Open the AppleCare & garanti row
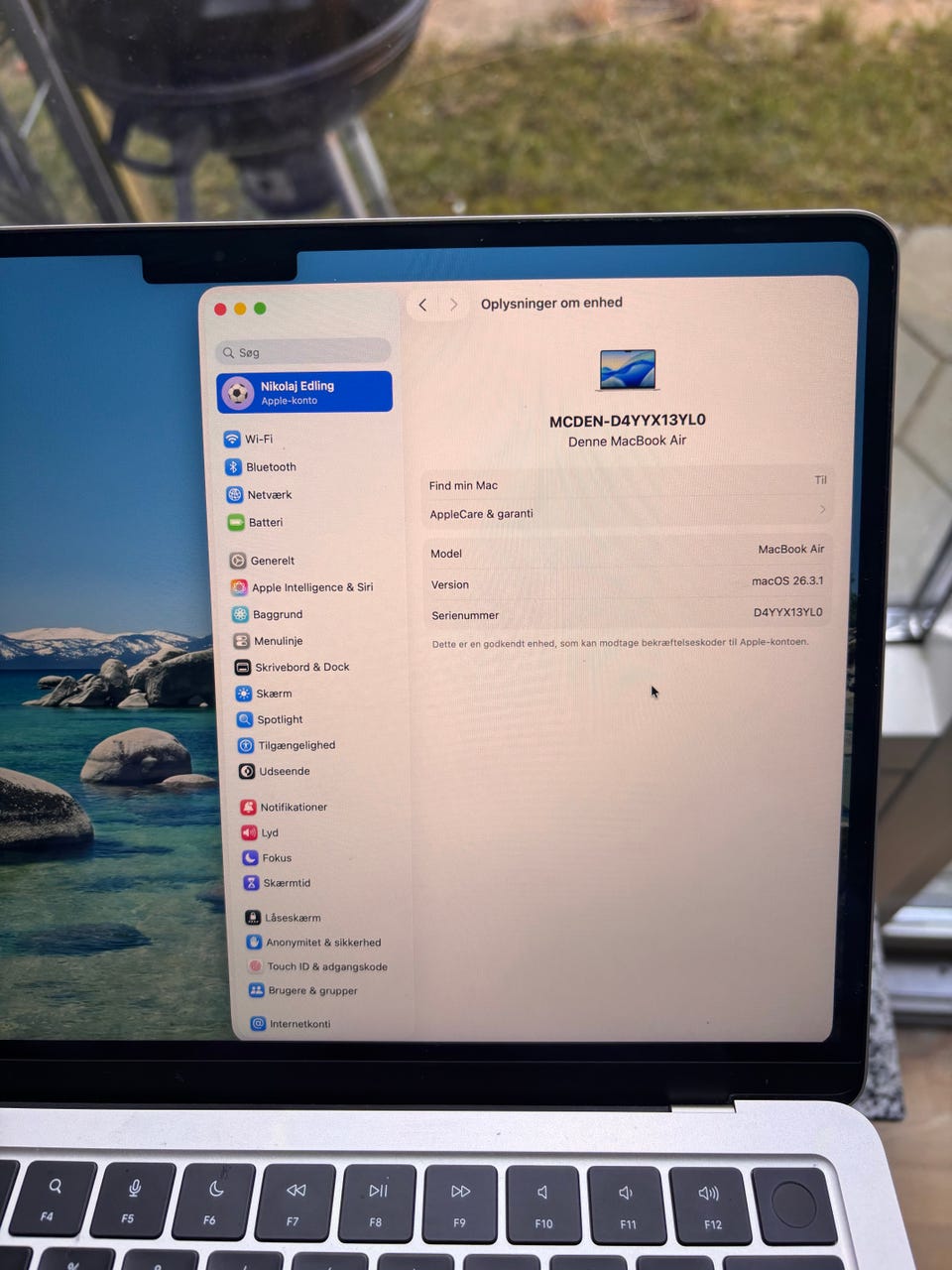 coord(628,512)
